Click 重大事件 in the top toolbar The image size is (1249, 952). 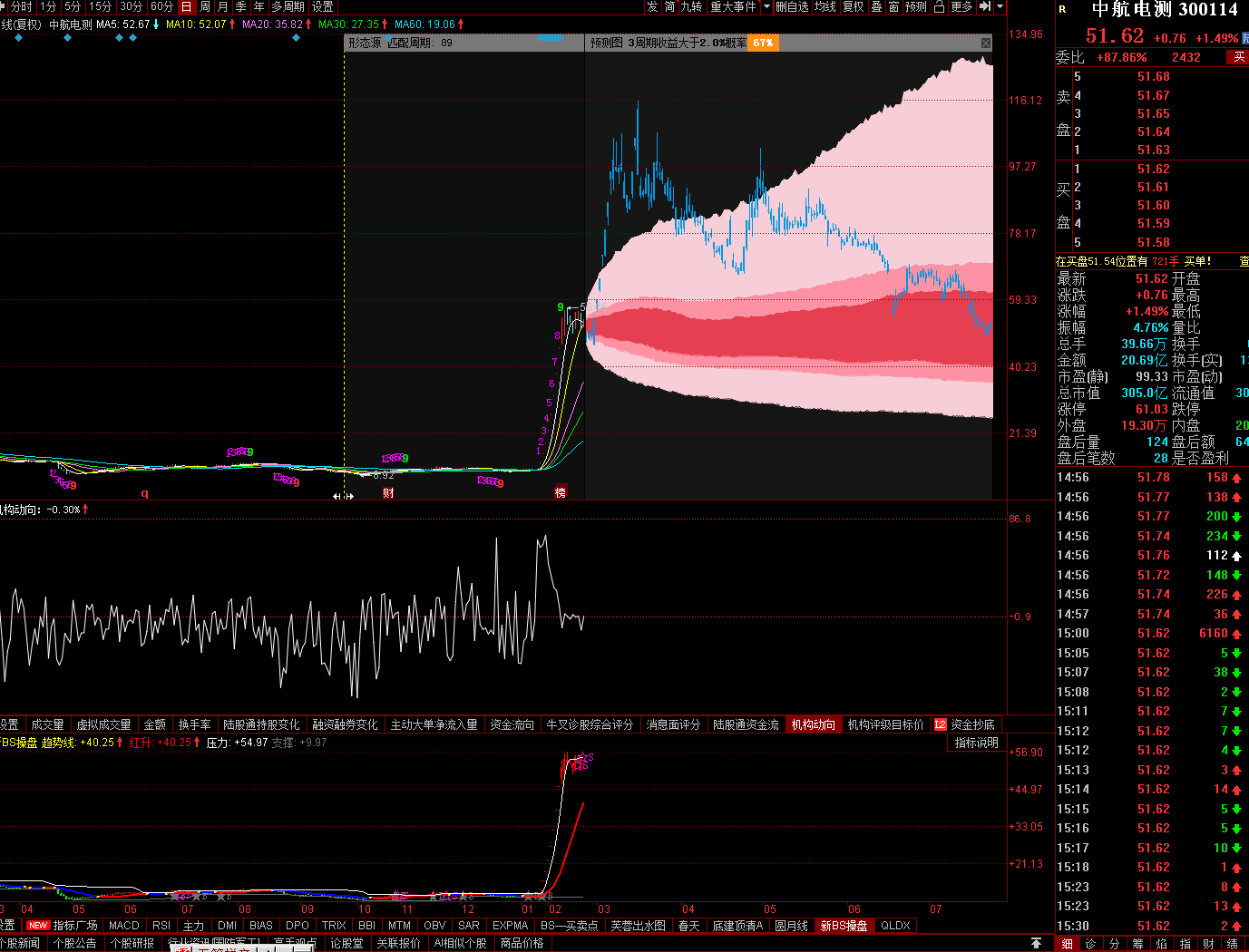tap(734, 6)
